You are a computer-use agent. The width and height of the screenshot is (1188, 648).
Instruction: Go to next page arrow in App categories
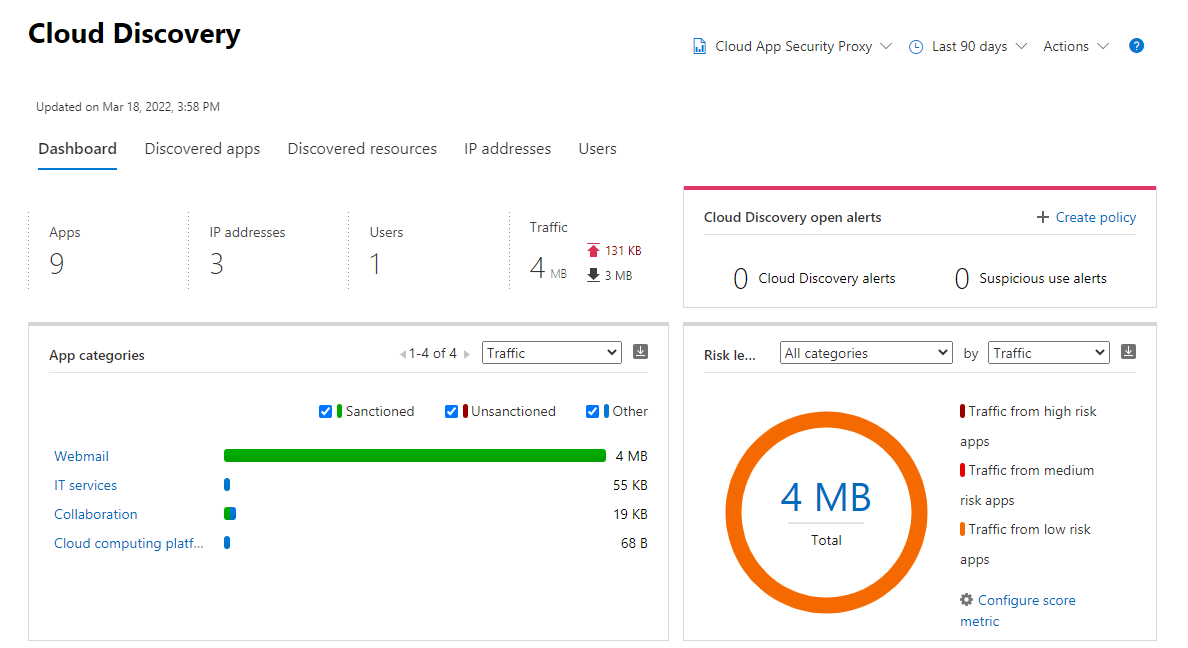pyautogui.click(x=467, y=354)
